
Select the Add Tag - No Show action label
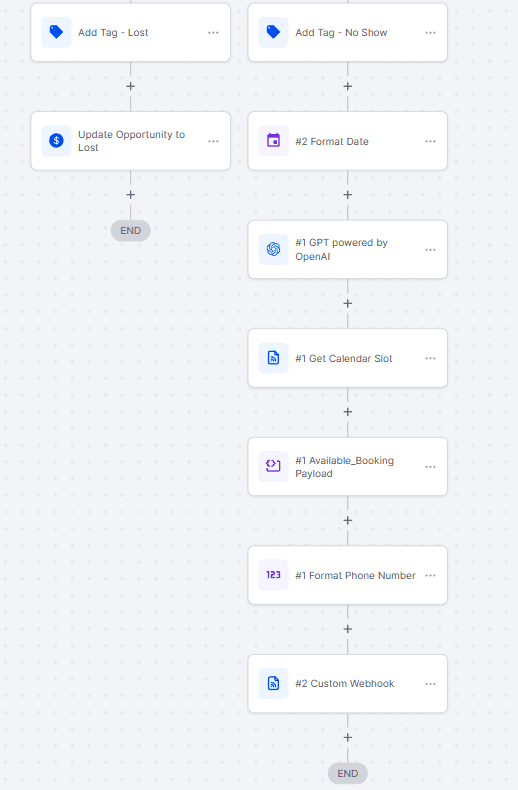[x=341, y=33]
